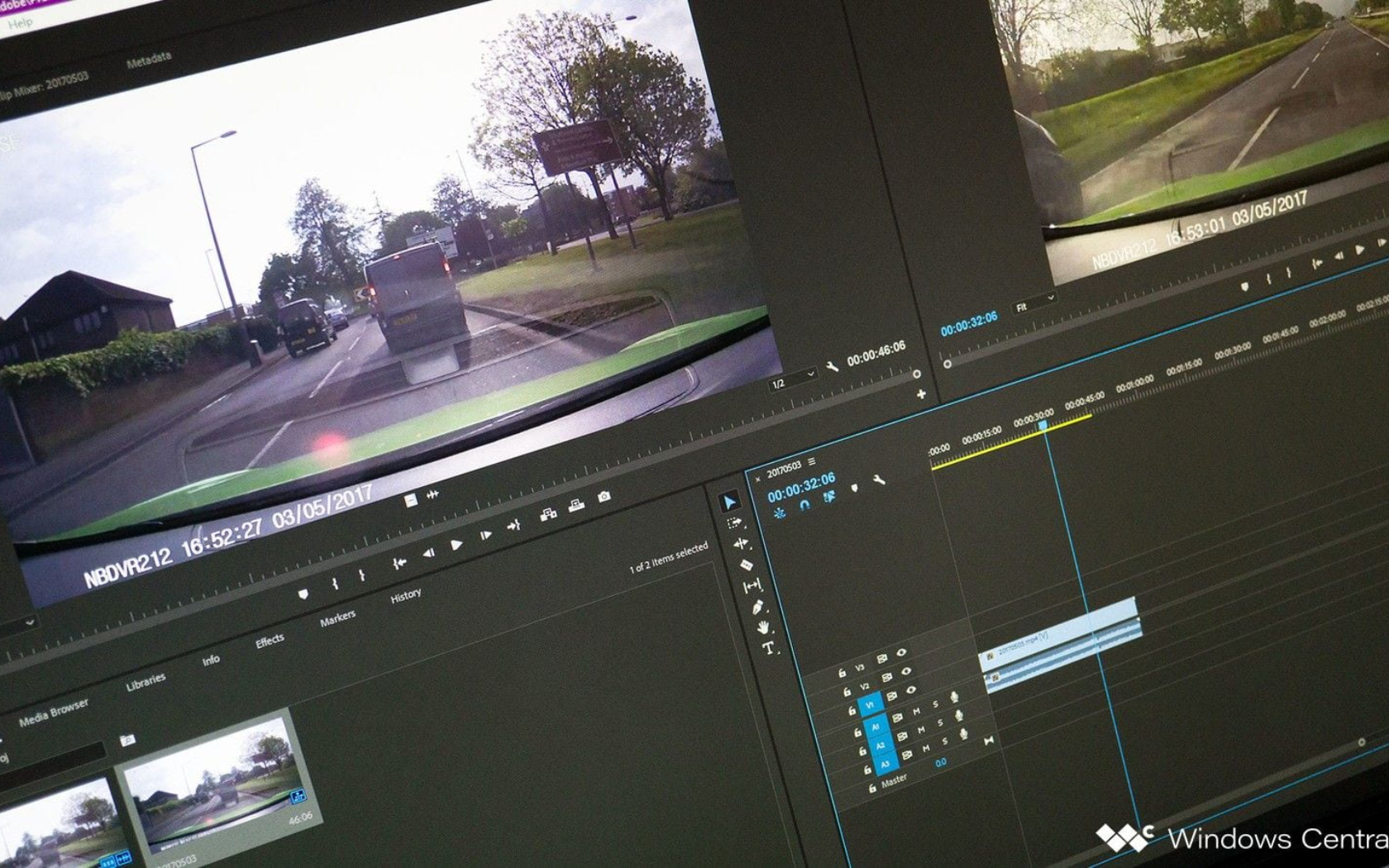Click the source monitor Export Frame camera
The height and width of the screenshot is (868, 1389).
point(604,496)
